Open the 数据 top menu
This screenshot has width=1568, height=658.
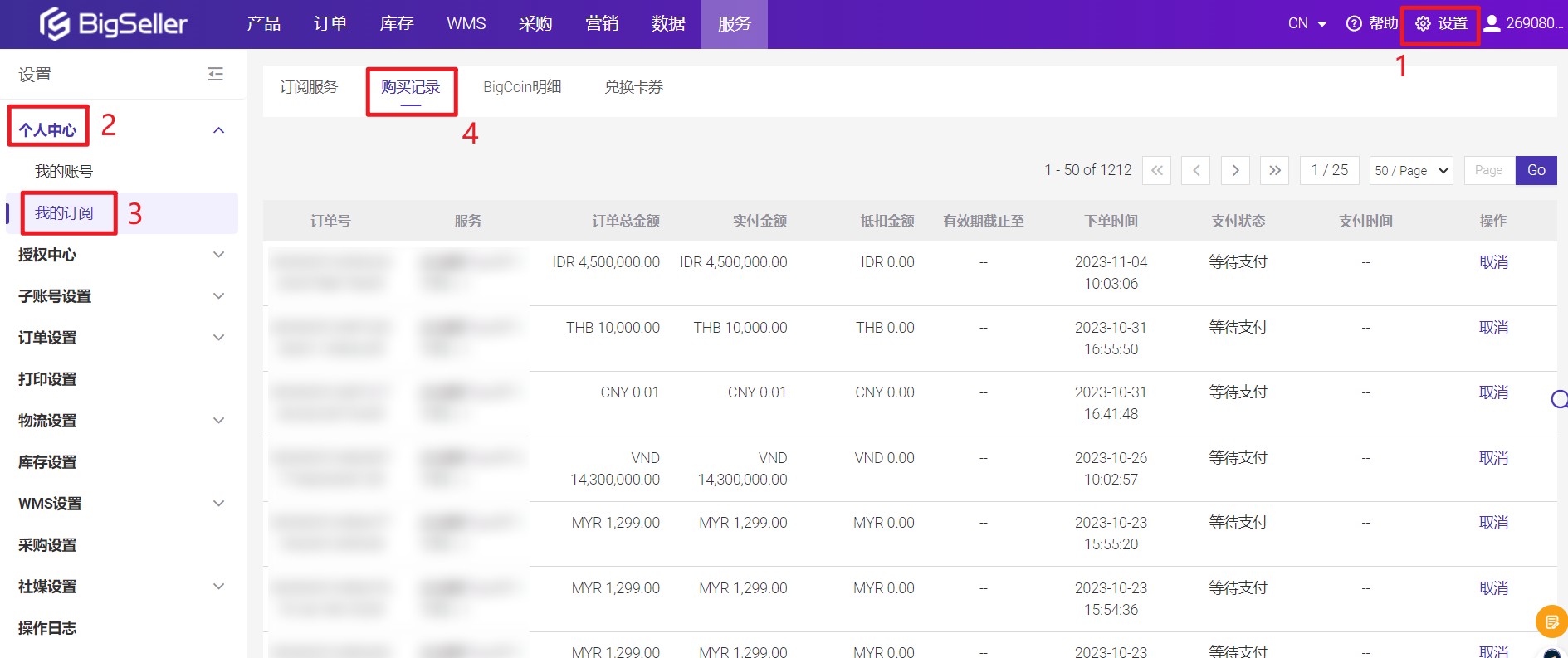(x=668, y=24)
